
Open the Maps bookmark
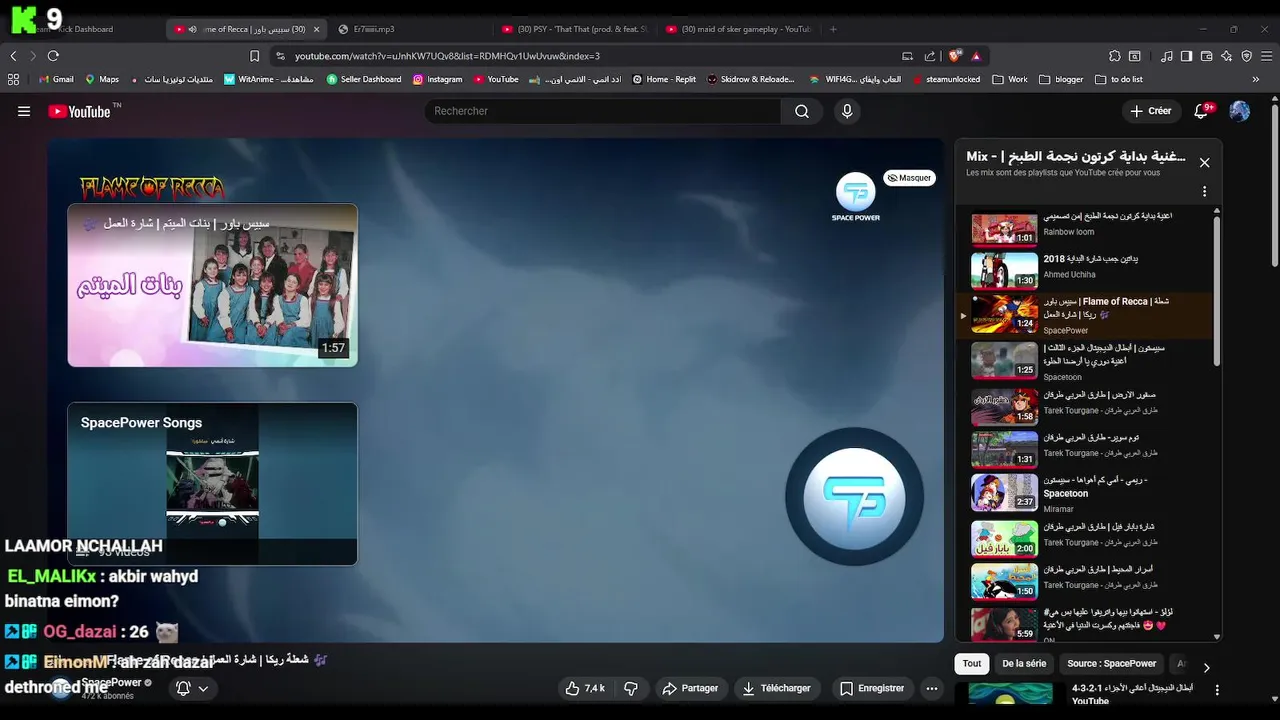click(102, 79)
